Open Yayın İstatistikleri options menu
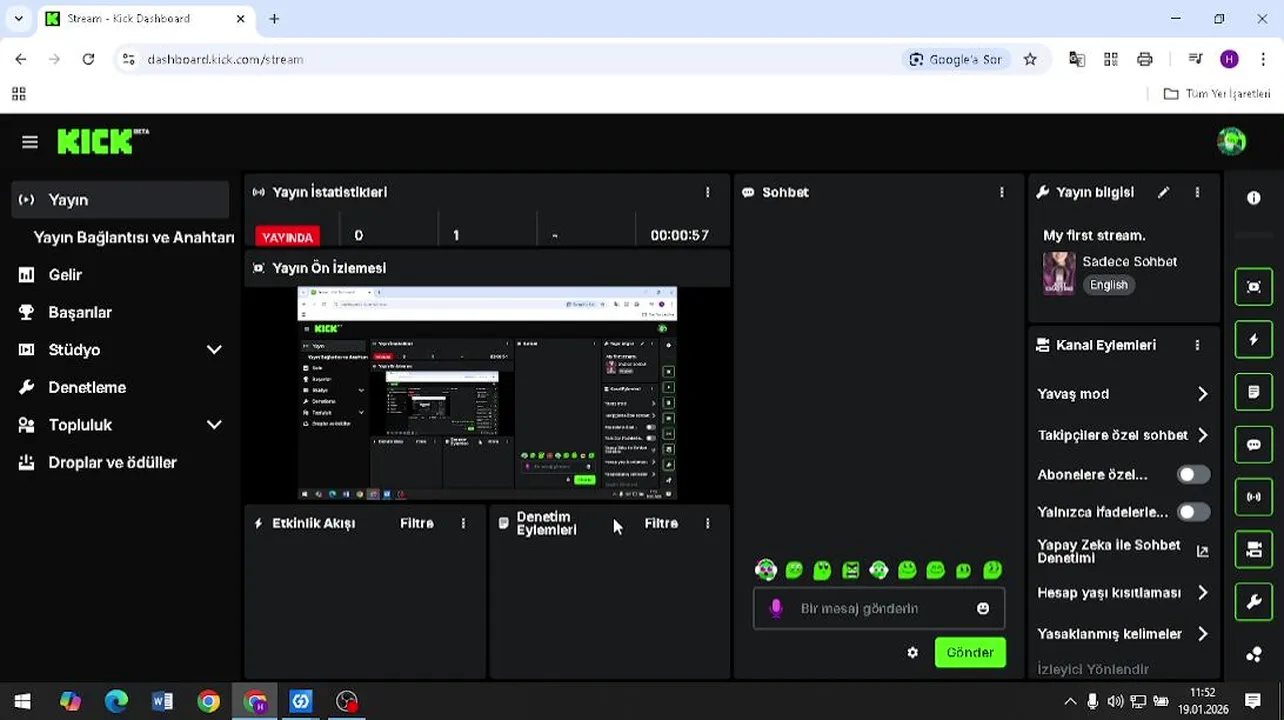This screenshot has width=1284, height=720. point(707,192)
